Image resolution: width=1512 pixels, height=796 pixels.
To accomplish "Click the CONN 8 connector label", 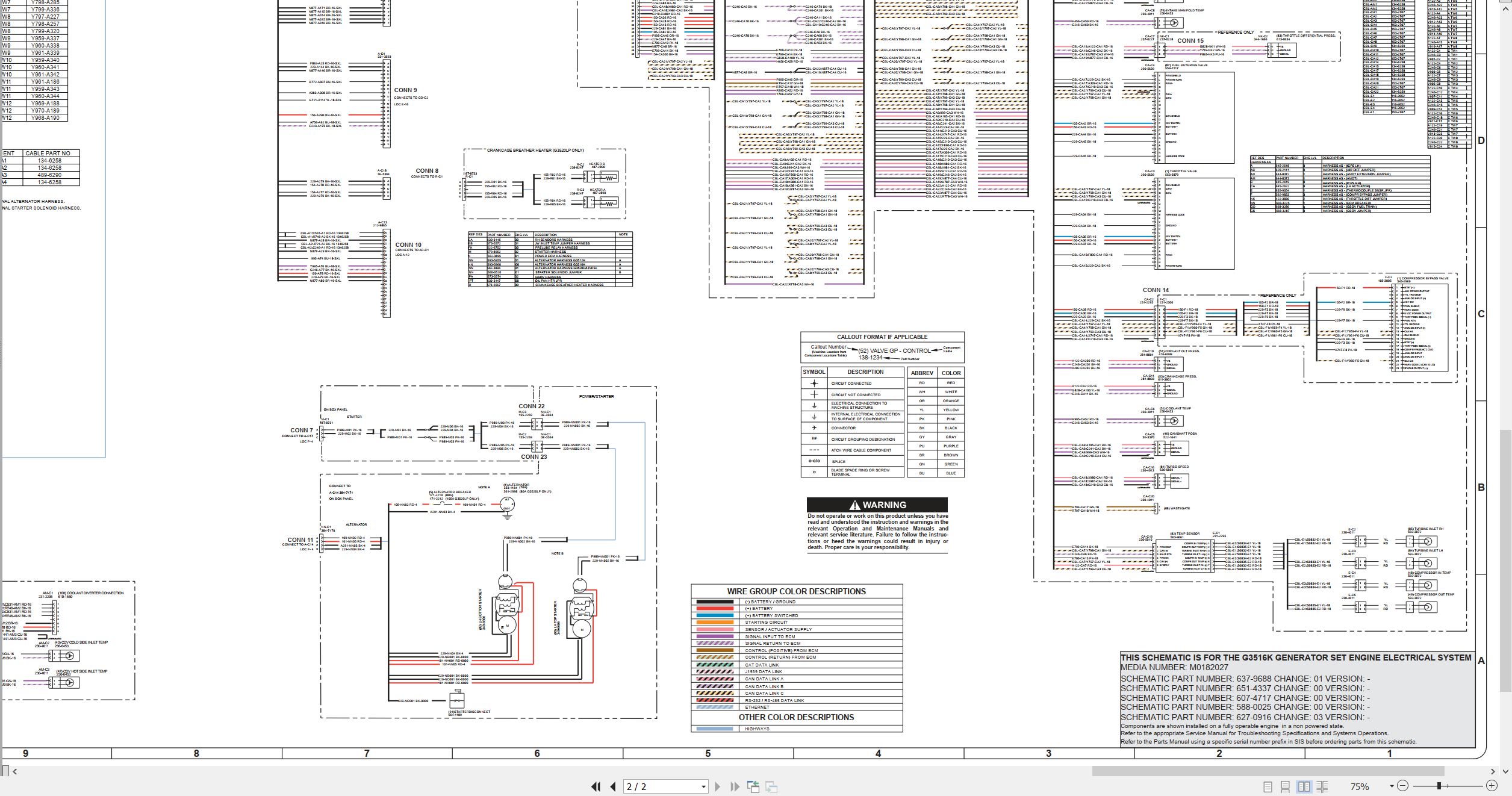I will (x=427, y=171).
